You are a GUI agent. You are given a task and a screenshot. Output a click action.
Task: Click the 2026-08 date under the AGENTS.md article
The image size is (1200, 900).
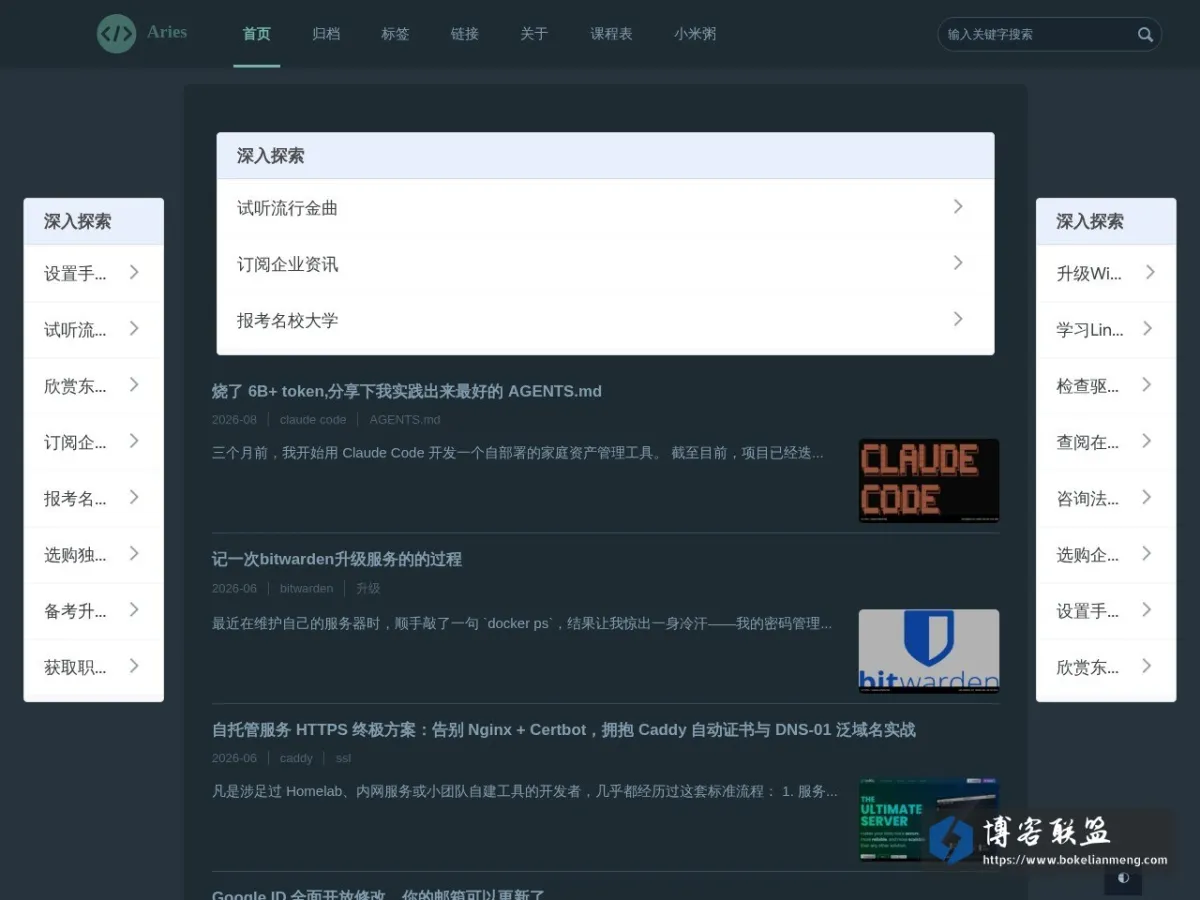(234, 420)
